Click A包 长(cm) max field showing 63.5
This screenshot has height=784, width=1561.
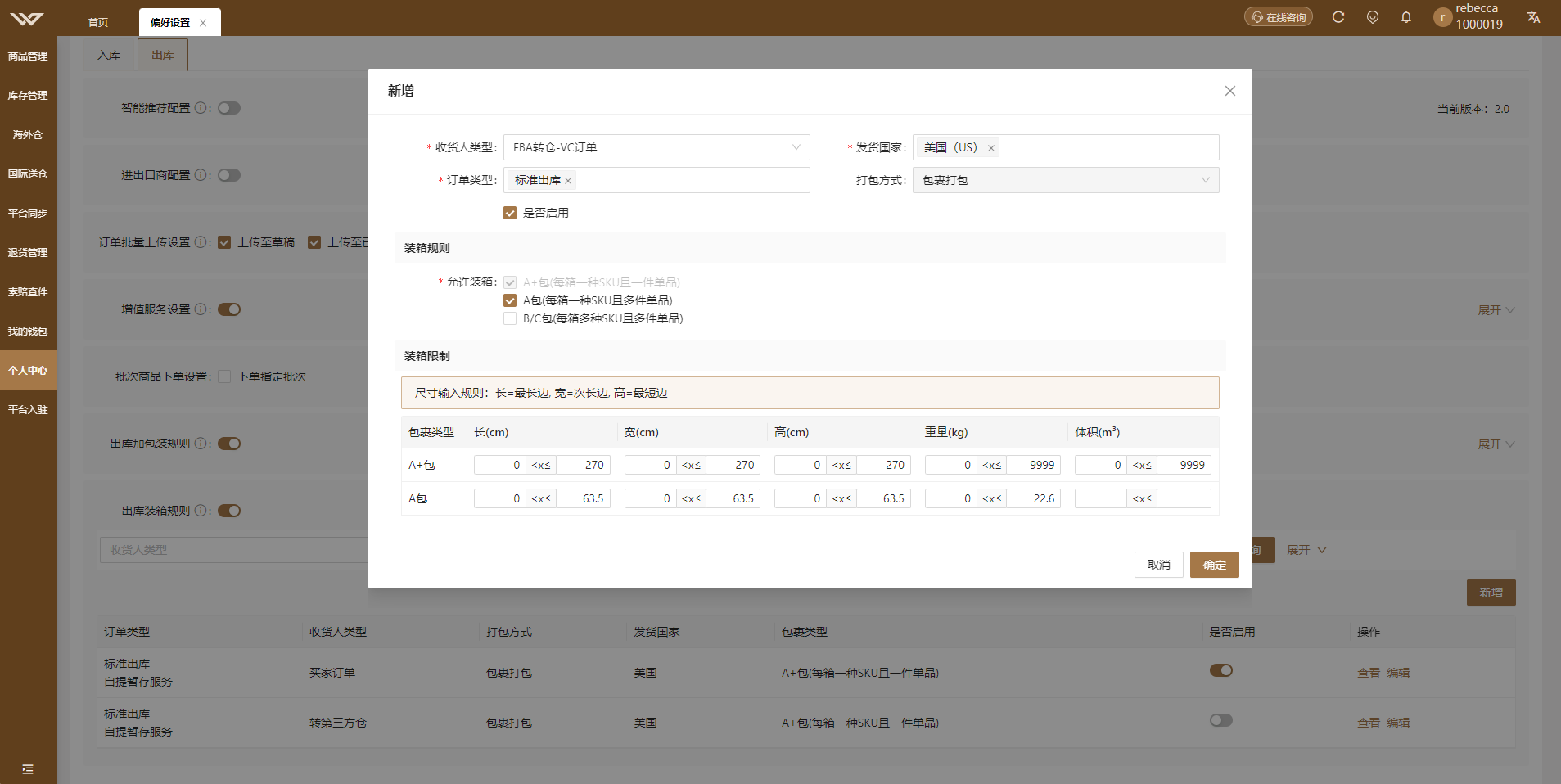point(584,498)
